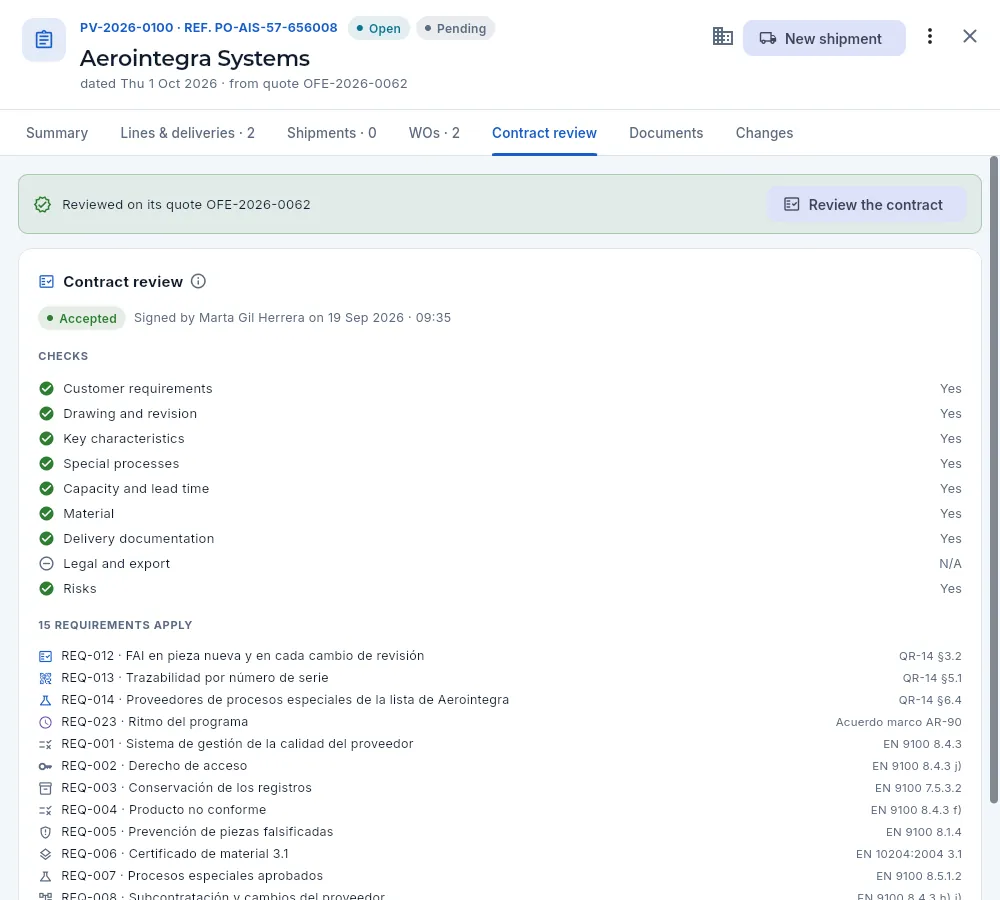Select REQ-014 Proveedores de procesos especiales row

500,700
